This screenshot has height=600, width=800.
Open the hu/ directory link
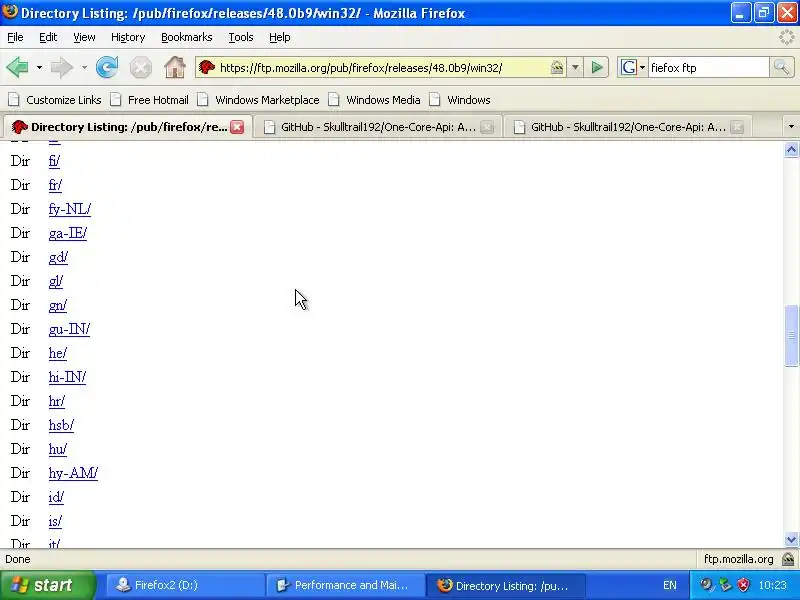(x=58, y=449)
